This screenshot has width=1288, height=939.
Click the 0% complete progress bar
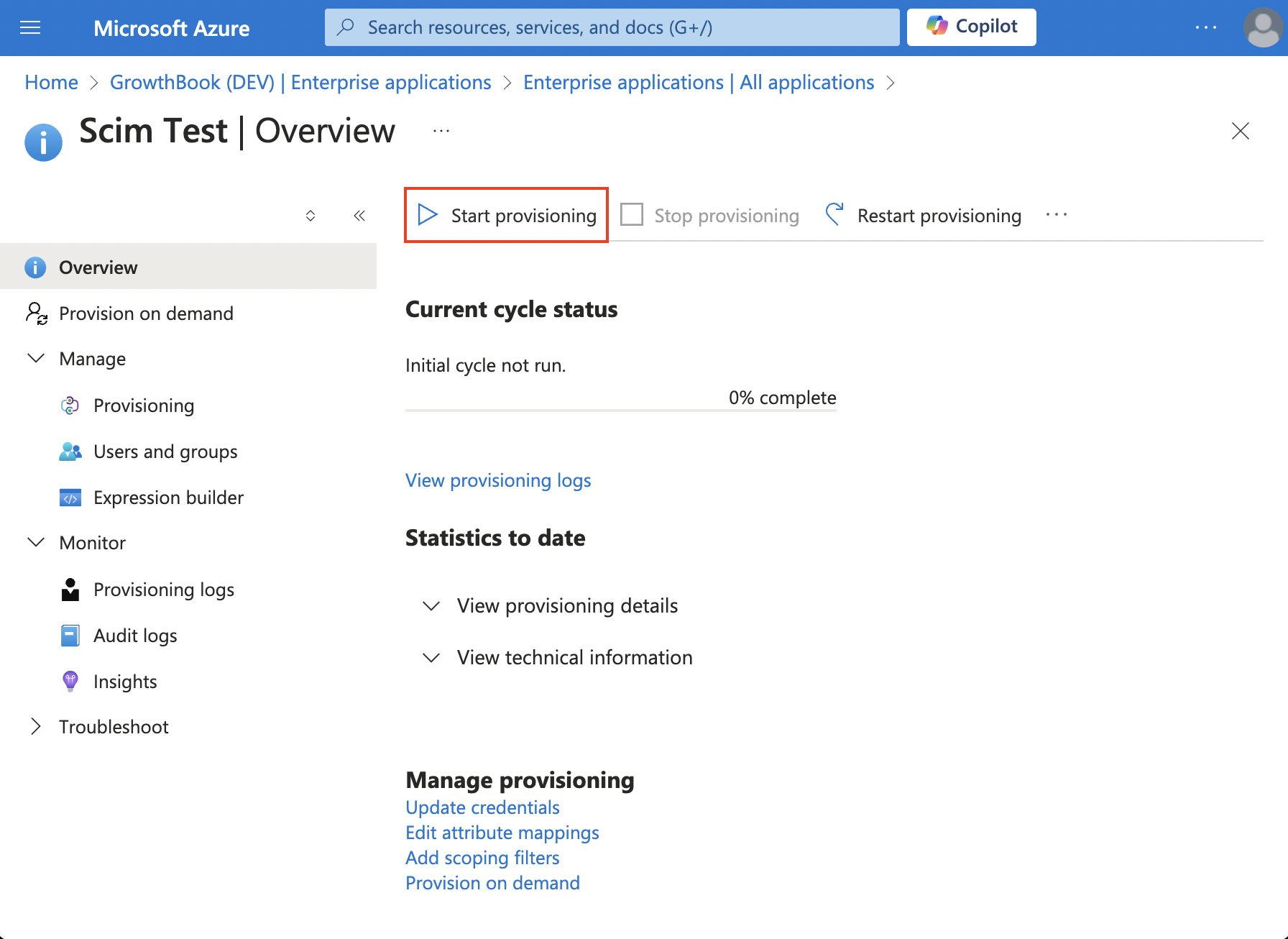[x=621, y=411]
